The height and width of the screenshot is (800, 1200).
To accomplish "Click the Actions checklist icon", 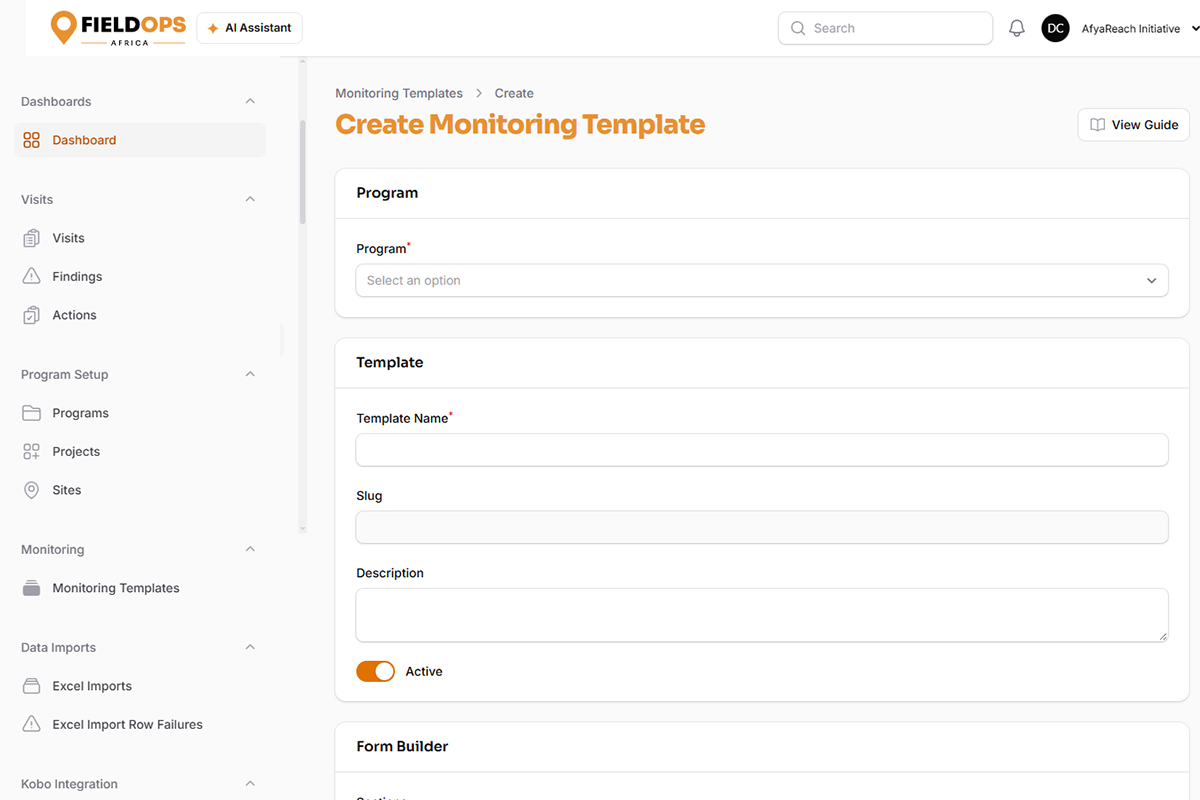I will (x=32, y=315).
